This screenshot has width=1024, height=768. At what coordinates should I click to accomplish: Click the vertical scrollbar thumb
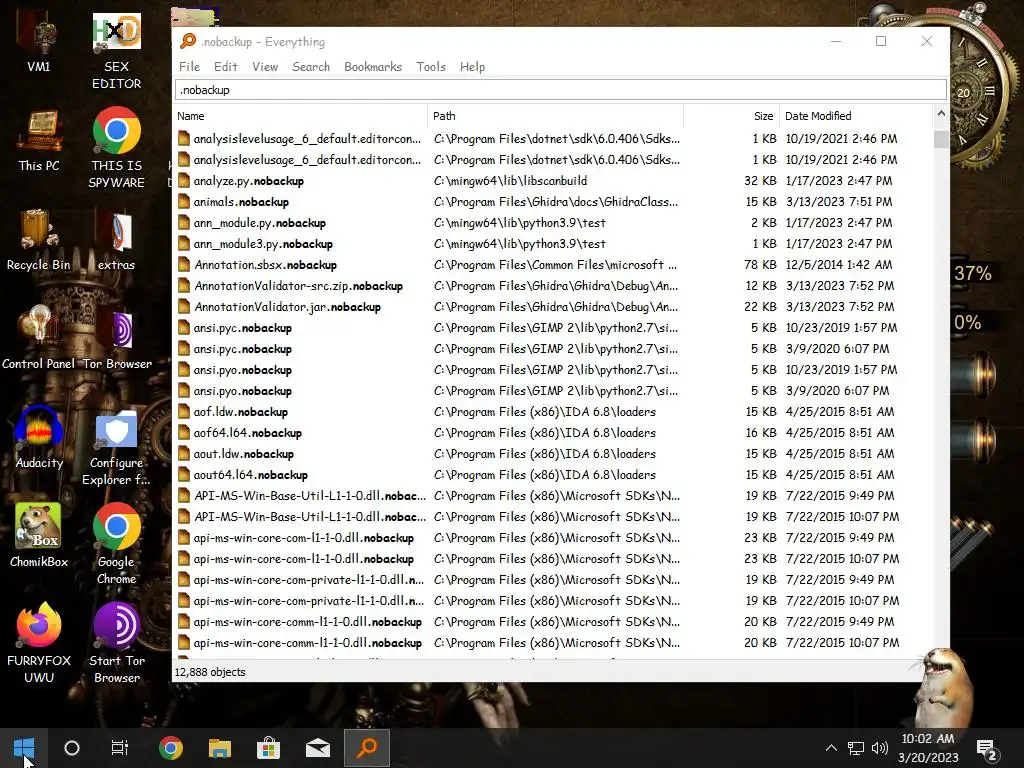pyautogui.click(x=941, y=139)
